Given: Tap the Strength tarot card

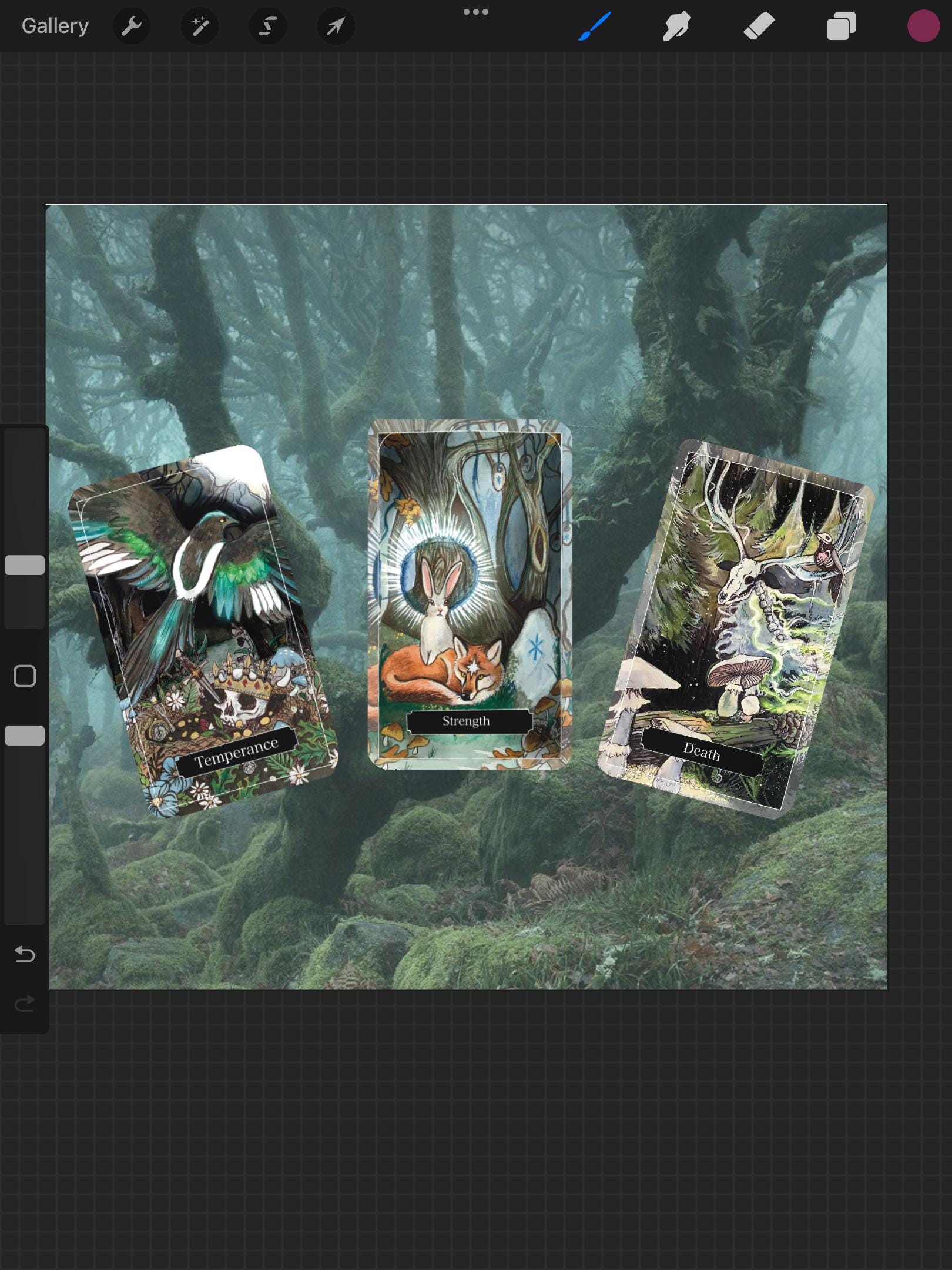Looking at the screenshot, I should point(470,594).
